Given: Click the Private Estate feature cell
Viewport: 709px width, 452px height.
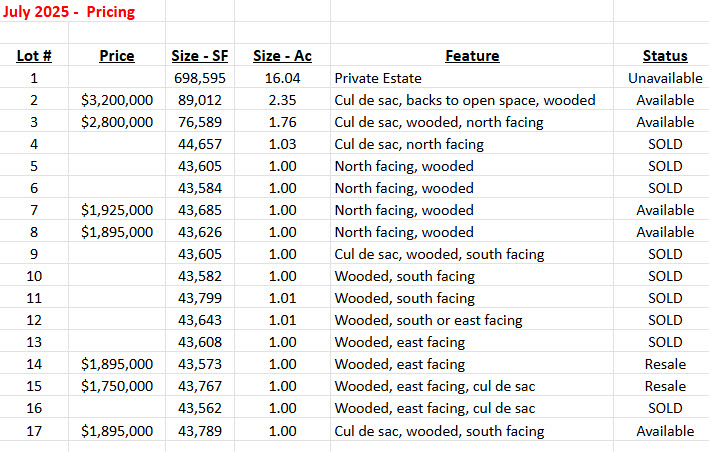Looking at the screenshot, I should 378,78.
